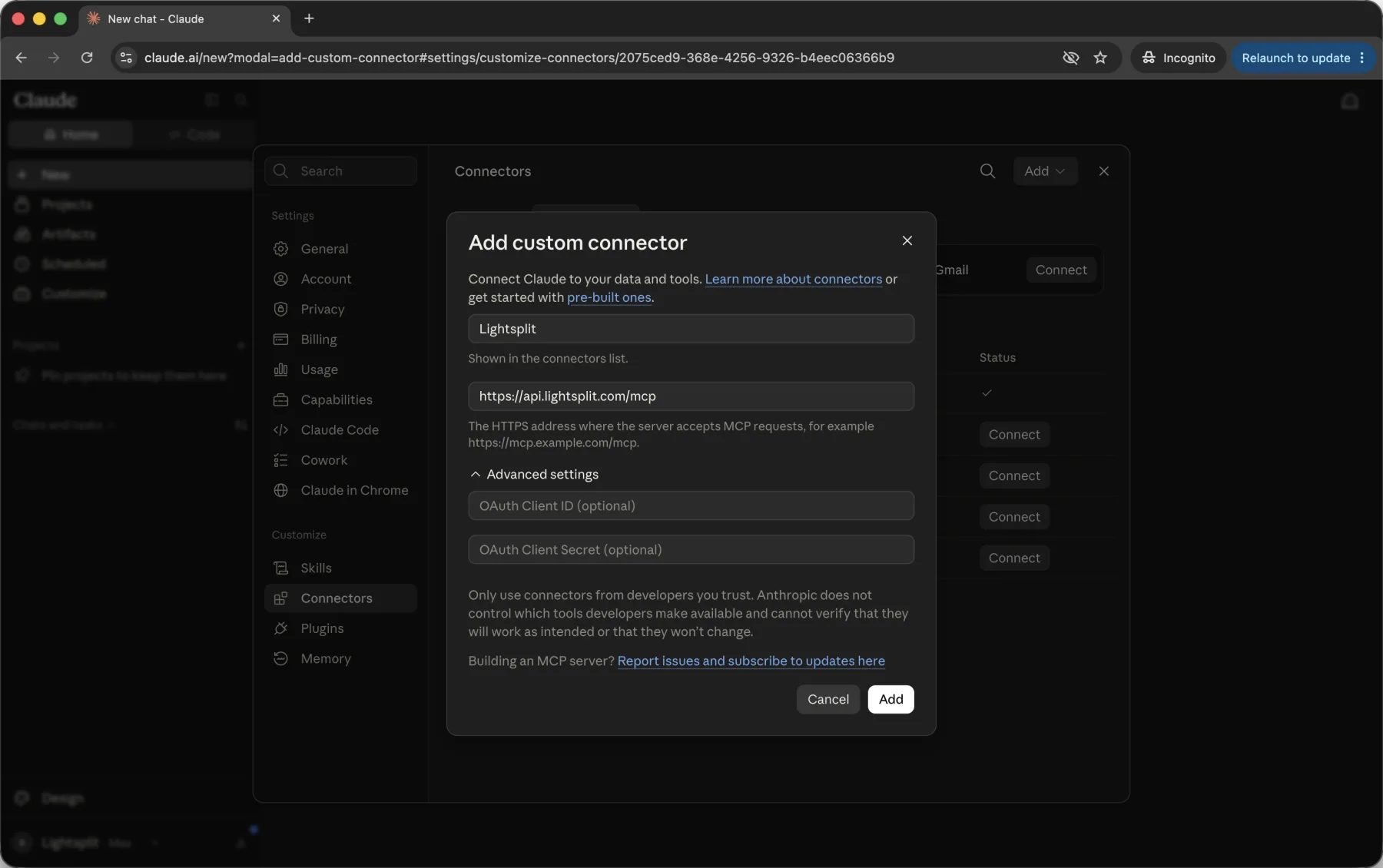Viewport: 1383px width, 868px height.
Task: Open the pre-built ones link
Action: click(x=609, y=297)
